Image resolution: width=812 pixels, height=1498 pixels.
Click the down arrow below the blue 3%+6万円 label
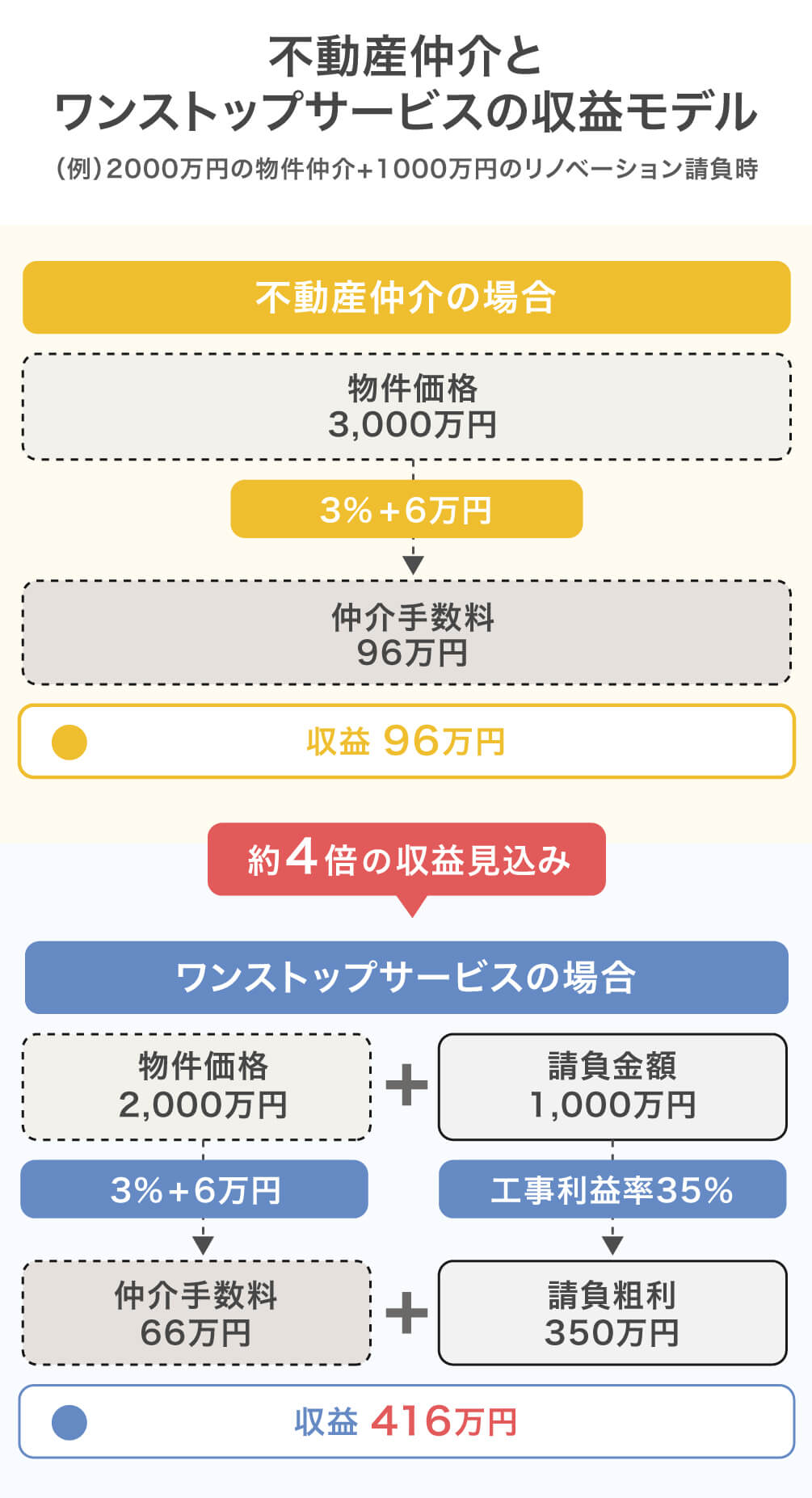point(203,1244)
